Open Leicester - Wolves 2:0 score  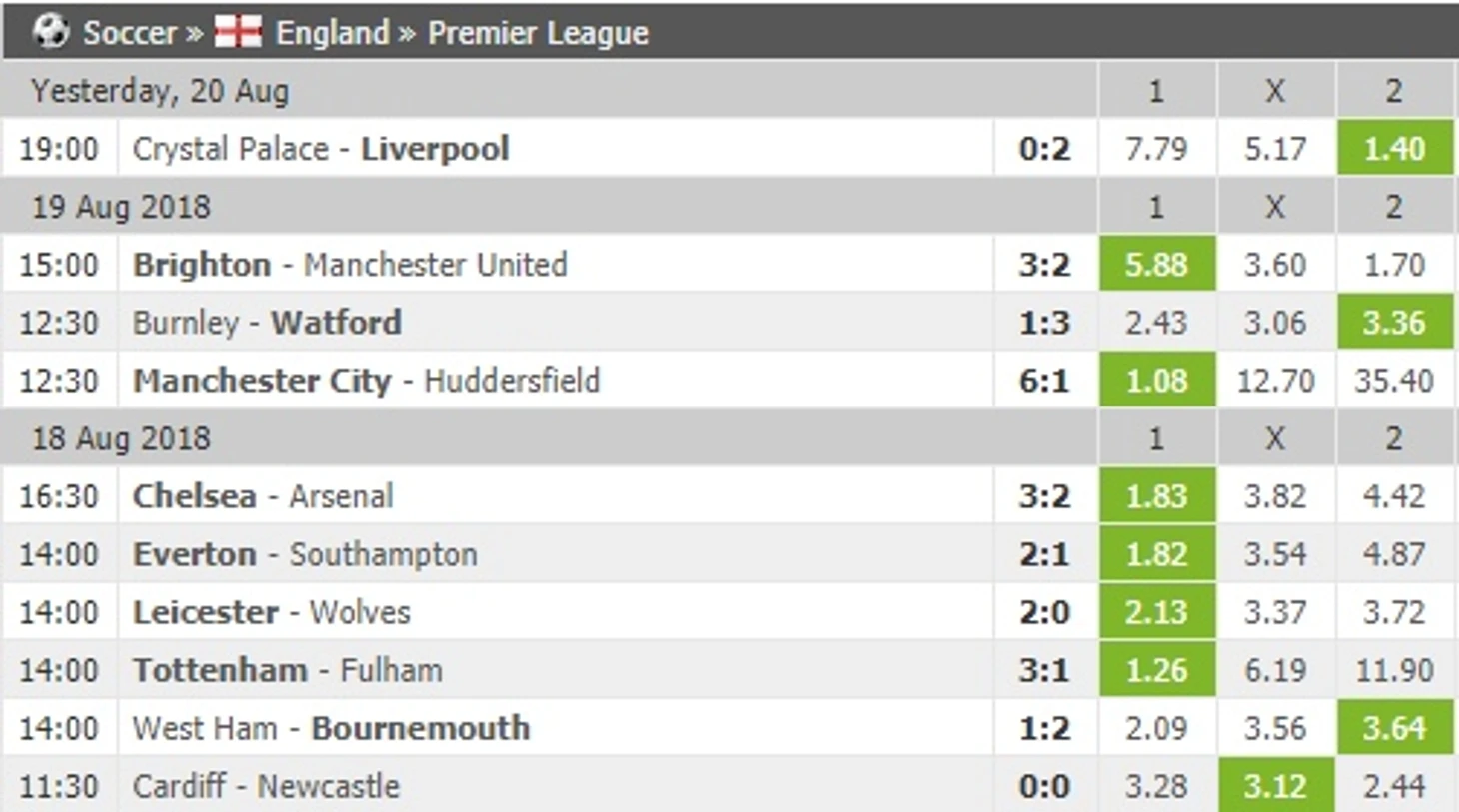tap(1044, 612)
